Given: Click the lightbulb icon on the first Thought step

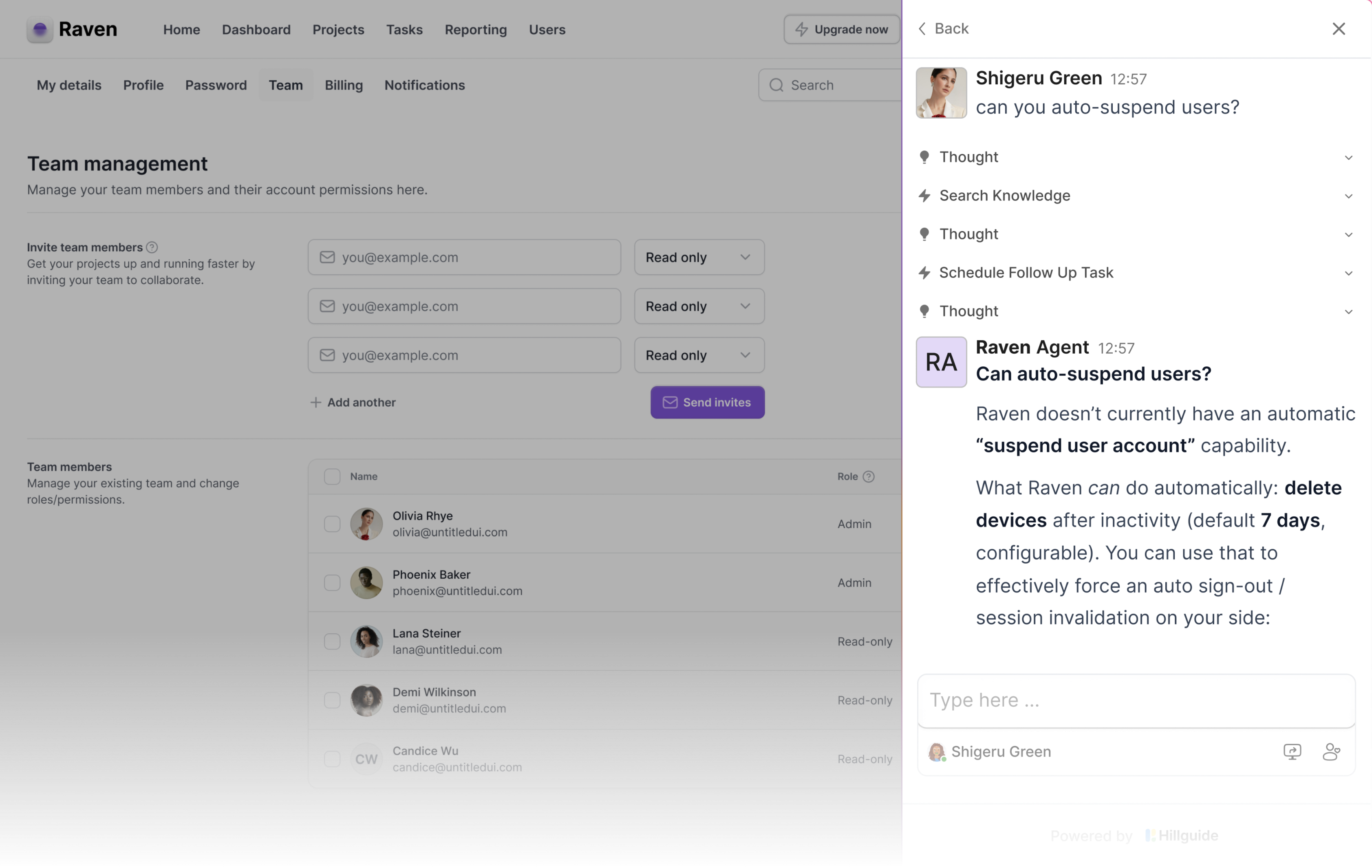Looking at the screenshot, I should (924, 156).
